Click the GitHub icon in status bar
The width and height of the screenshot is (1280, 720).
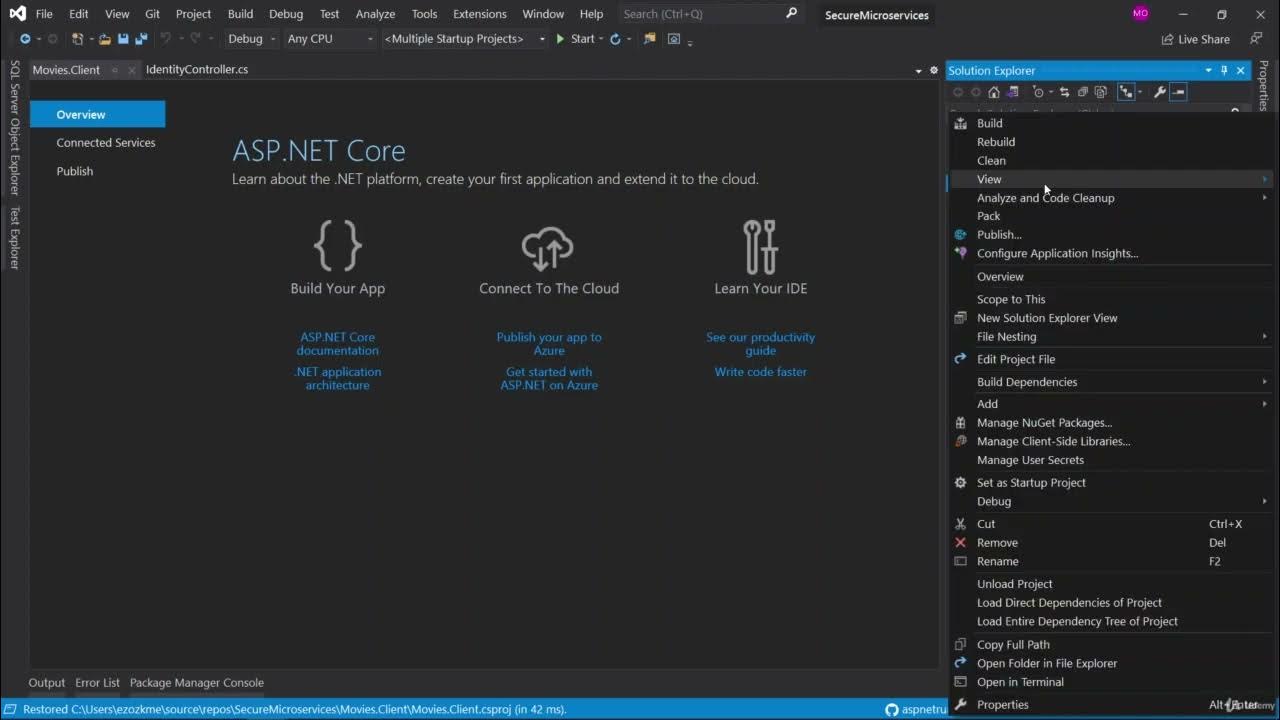click(x=892, y=709)
